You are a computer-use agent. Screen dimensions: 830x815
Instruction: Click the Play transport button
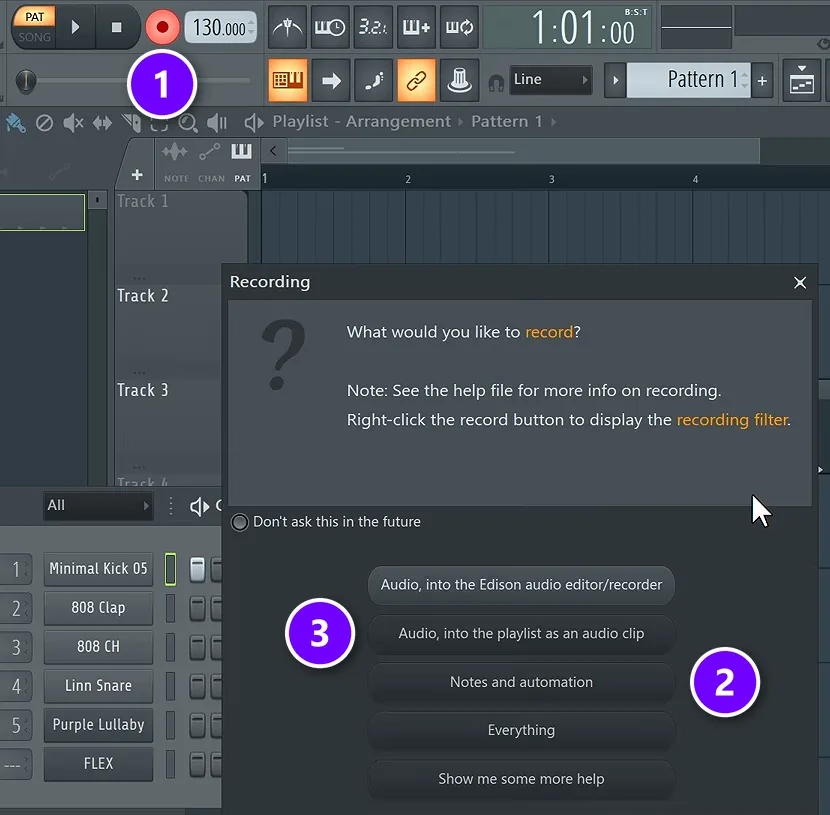(75, 27)
